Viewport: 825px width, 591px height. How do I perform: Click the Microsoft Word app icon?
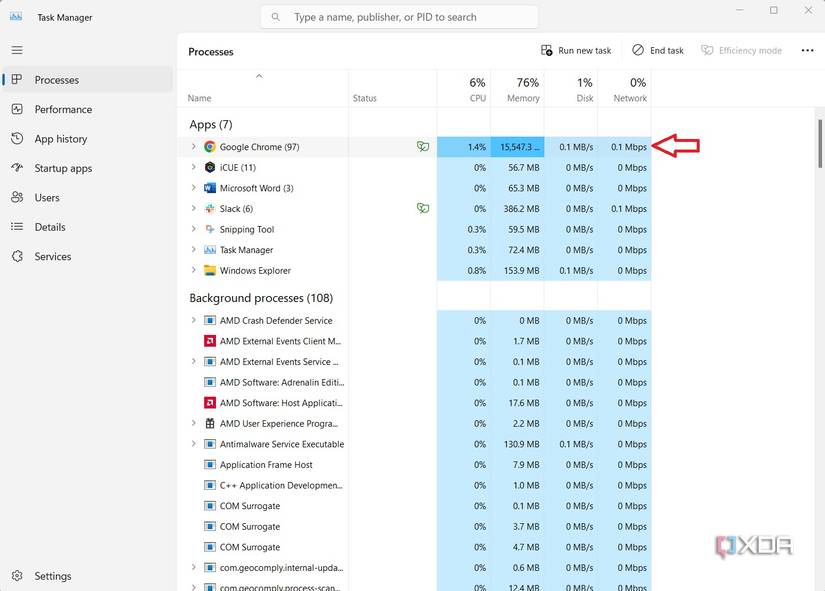209,188
